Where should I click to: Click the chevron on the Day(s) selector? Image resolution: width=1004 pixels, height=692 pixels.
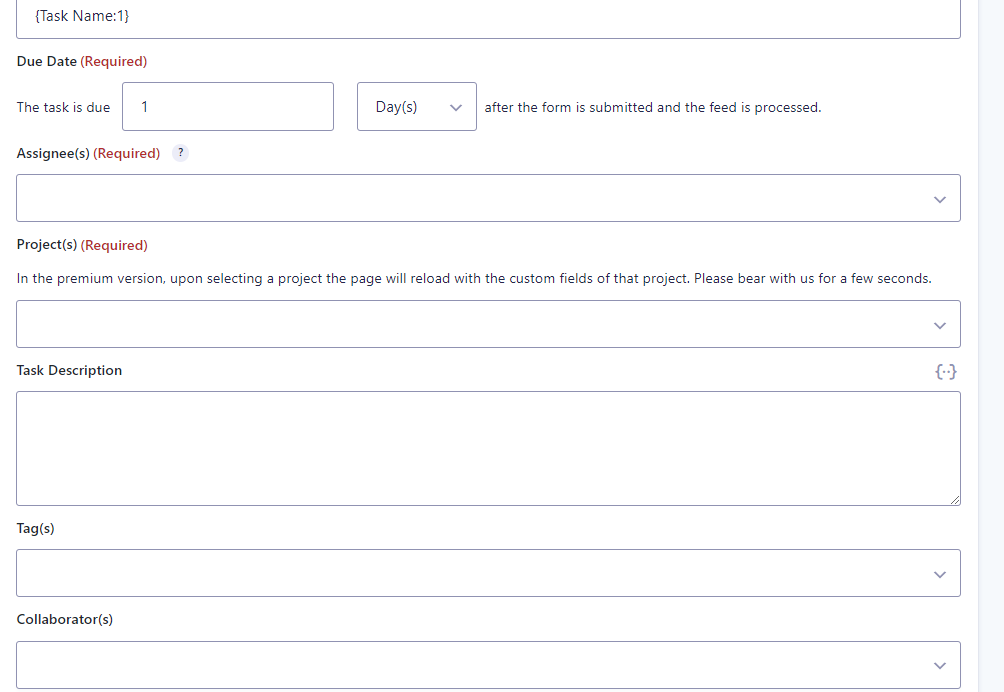(456, 106)
